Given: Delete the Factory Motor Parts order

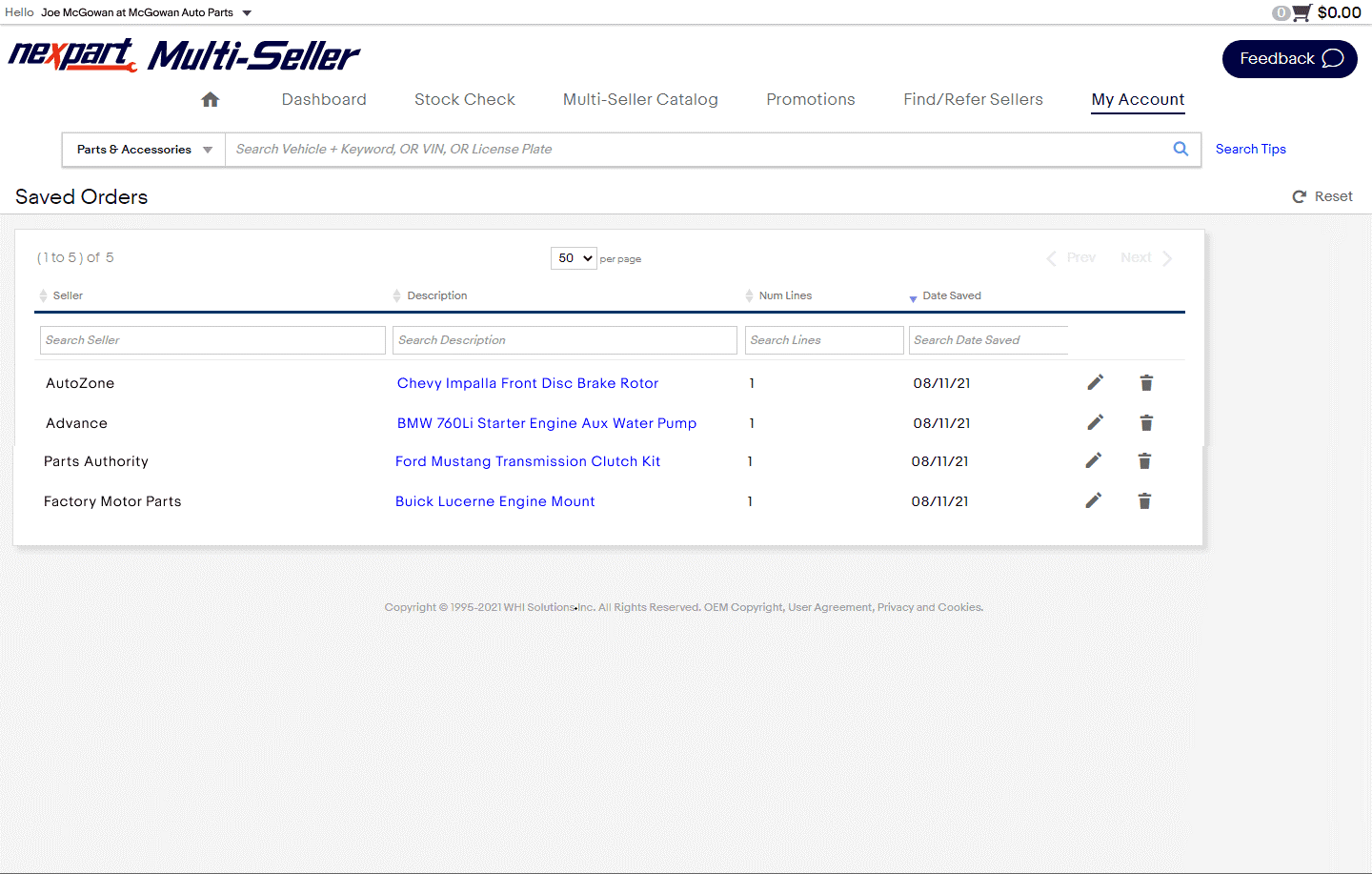Looking at the screenshot, I should (x=1144, y=501).
